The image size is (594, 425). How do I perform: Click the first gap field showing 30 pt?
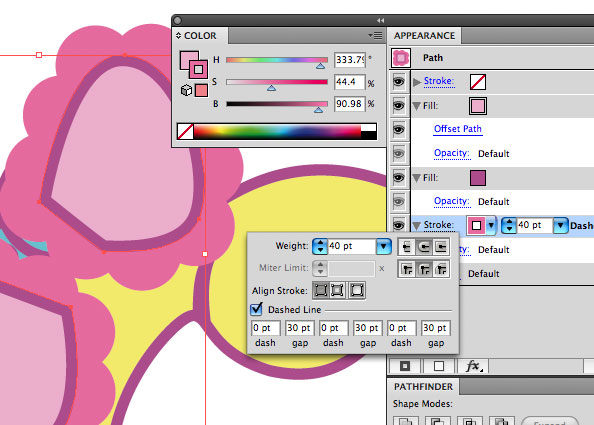coord(300,328)
